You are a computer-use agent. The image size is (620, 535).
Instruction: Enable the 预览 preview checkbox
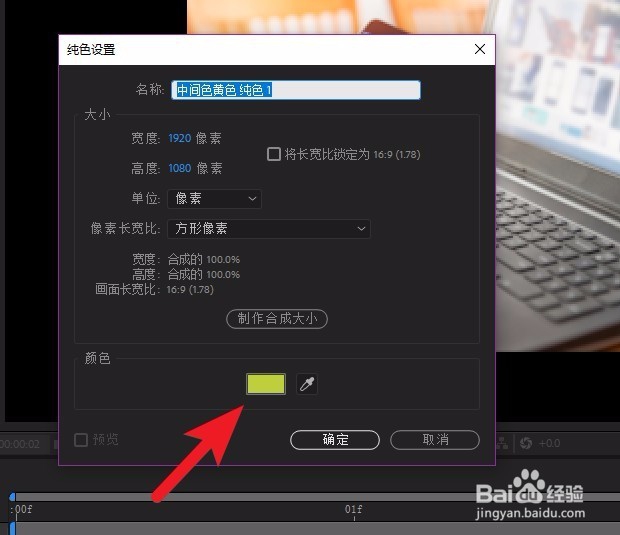(x=81, y=440)
